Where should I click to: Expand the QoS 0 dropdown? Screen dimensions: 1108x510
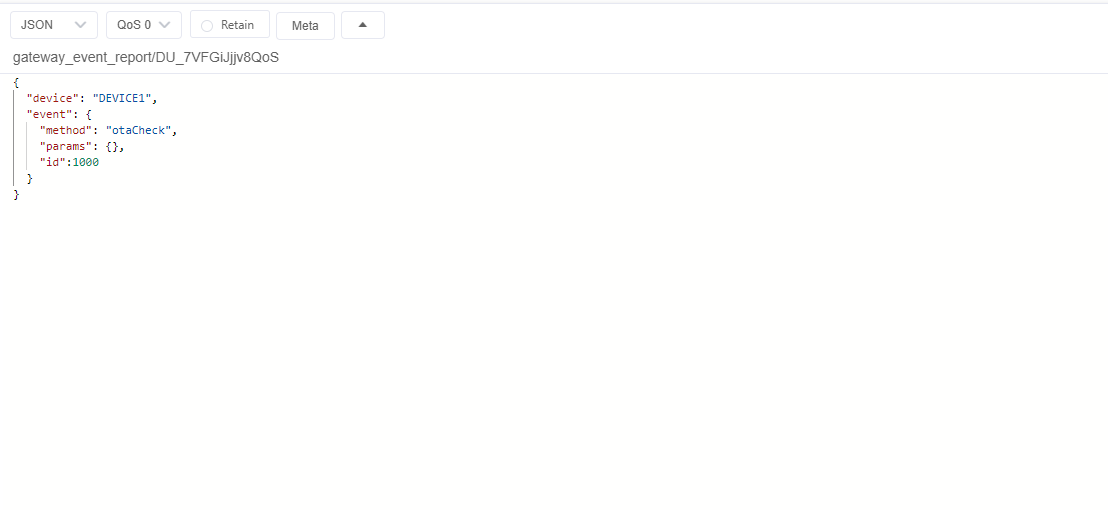click(143, 25)
